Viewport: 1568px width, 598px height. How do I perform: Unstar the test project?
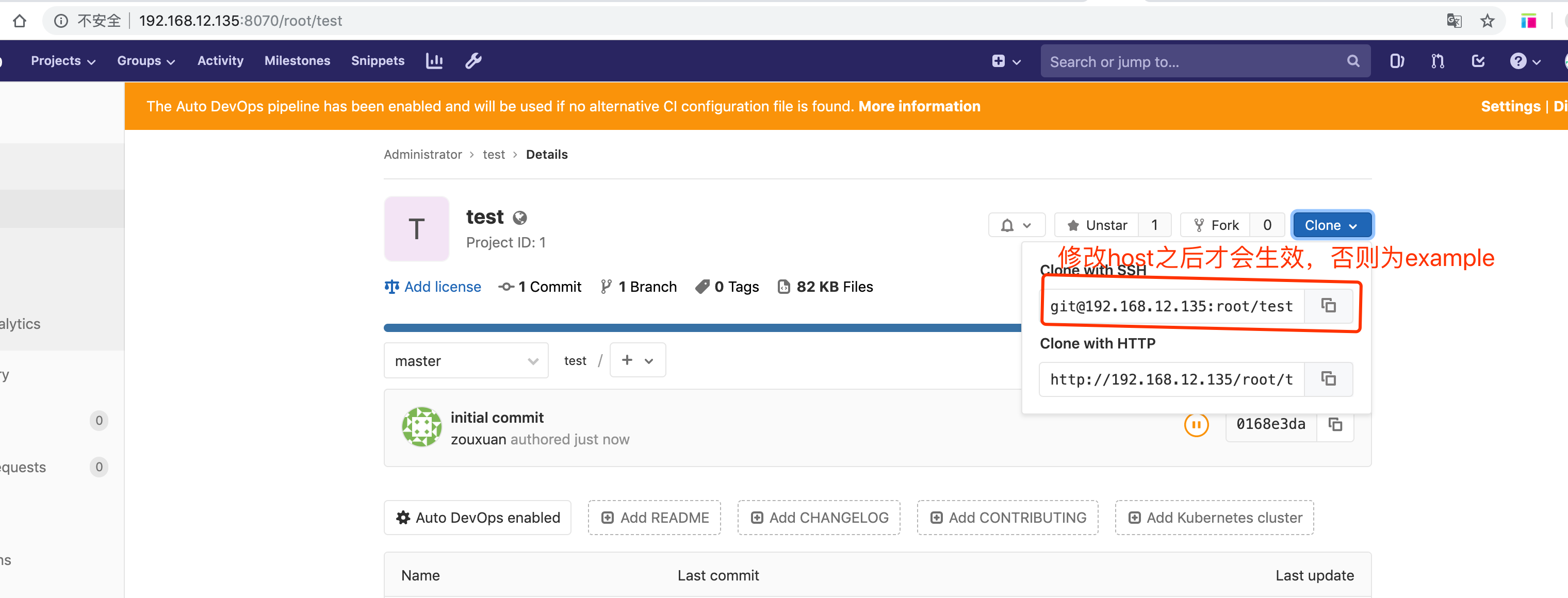point(1097,225)
